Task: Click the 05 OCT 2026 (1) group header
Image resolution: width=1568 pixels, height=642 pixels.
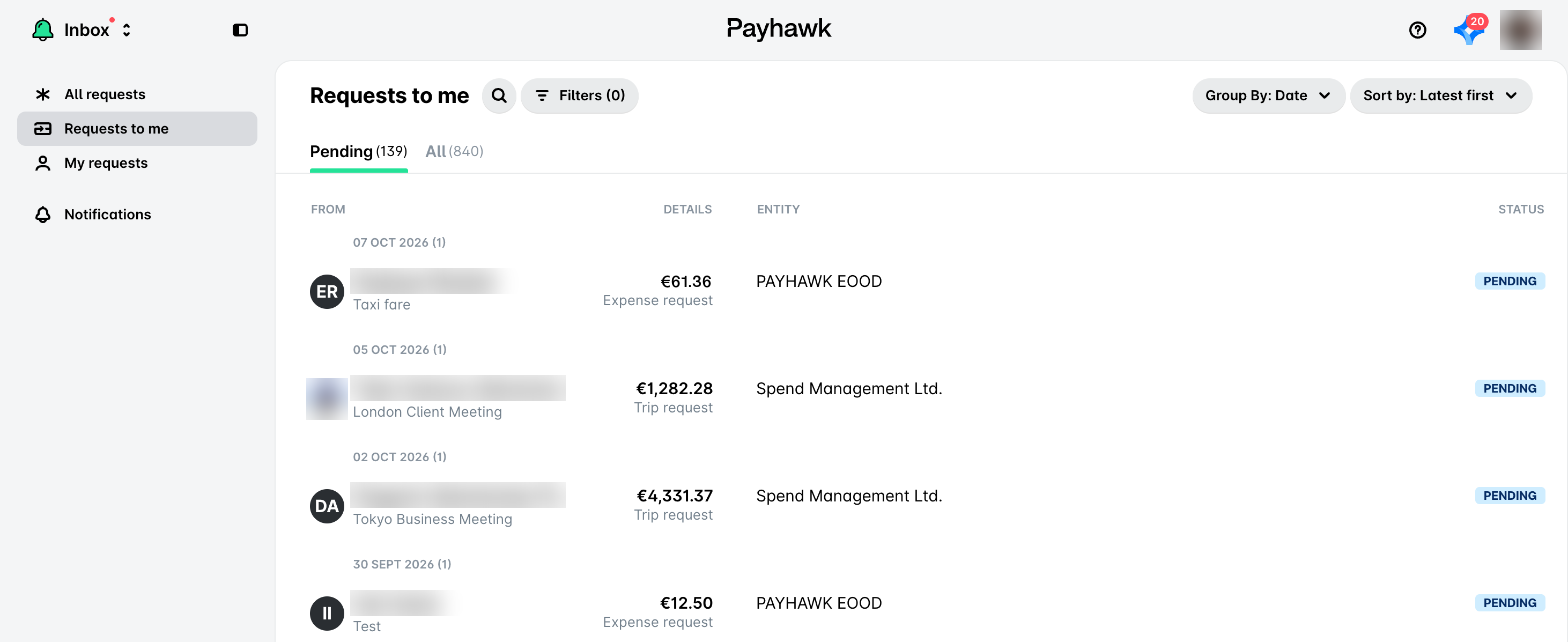Action: 399,350
